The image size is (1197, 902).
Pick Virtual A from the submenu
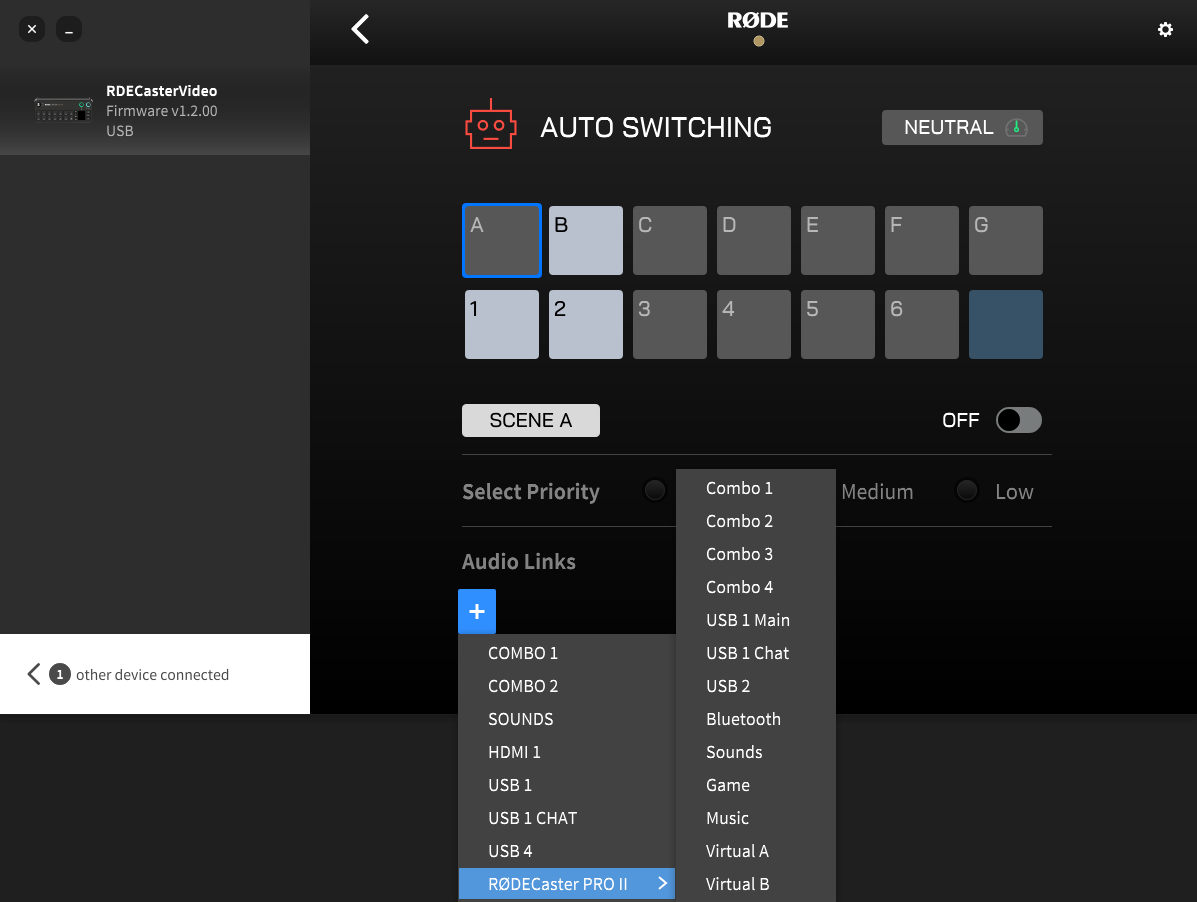click(737, 851)
